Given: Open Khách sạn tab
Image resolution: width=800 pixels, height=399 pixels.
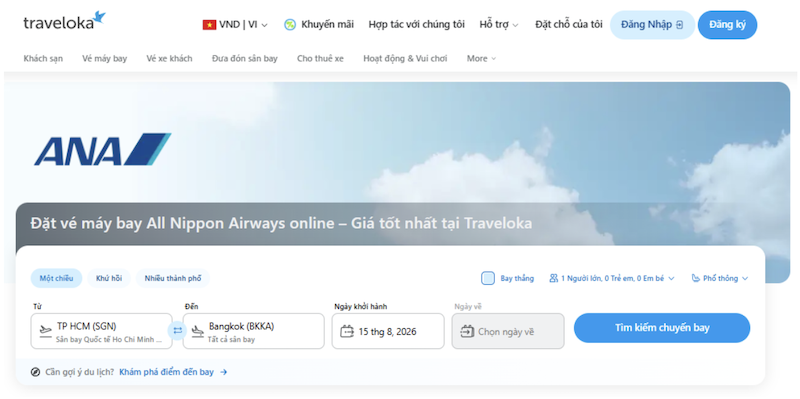Looking at the screenshot, I should pos(43,59).
